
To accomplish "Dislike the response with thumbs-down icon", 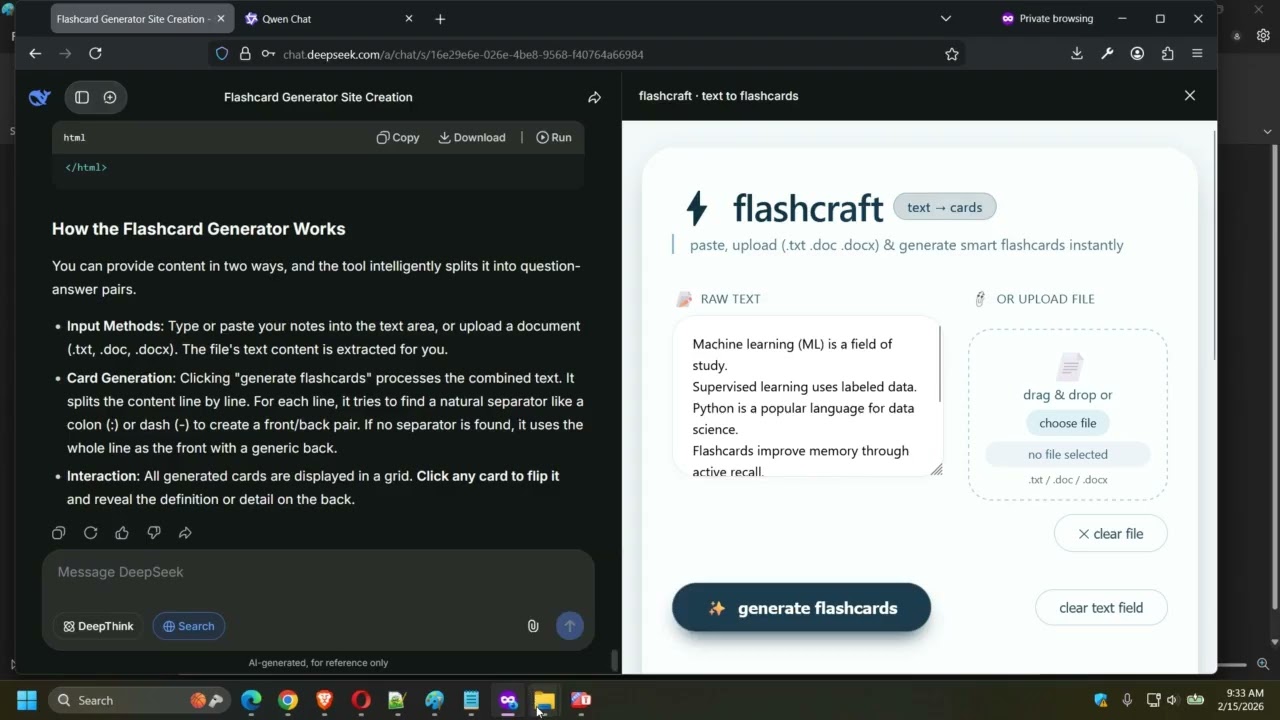I will coord(154,533).
